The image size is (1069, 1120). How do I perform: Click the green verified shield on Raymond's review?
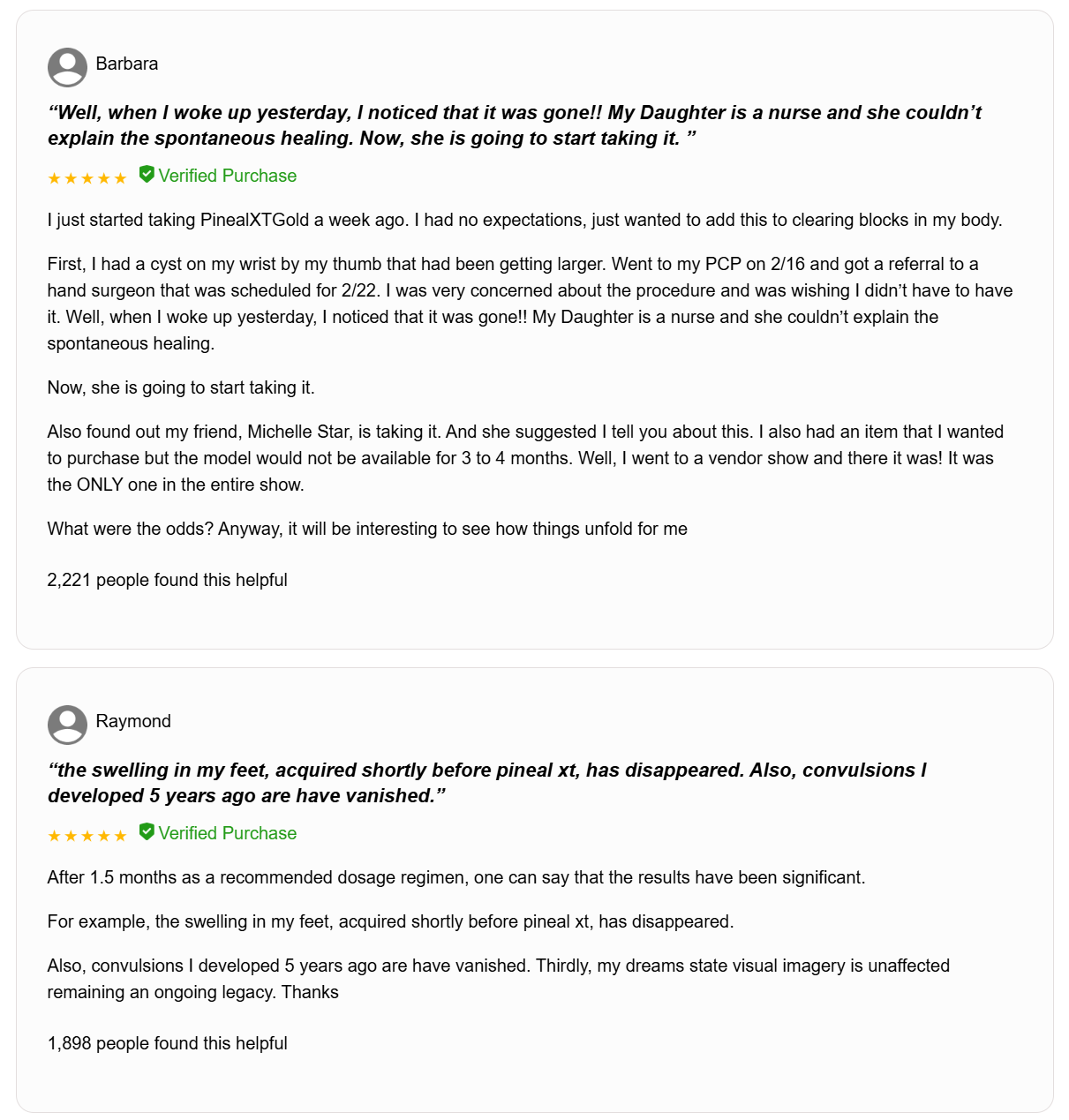click(147, 832)
